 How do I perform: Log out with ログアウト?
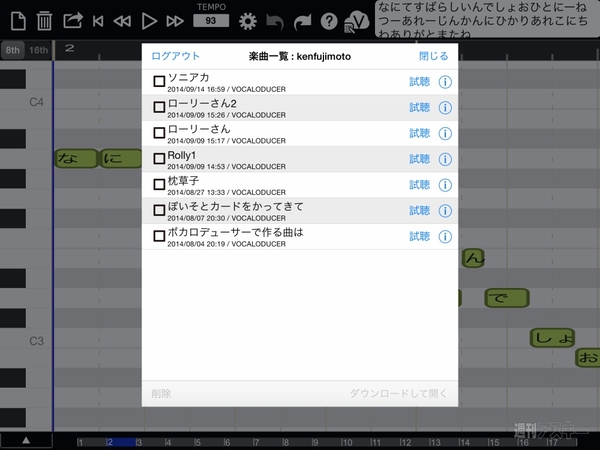[x=176, y=56]
